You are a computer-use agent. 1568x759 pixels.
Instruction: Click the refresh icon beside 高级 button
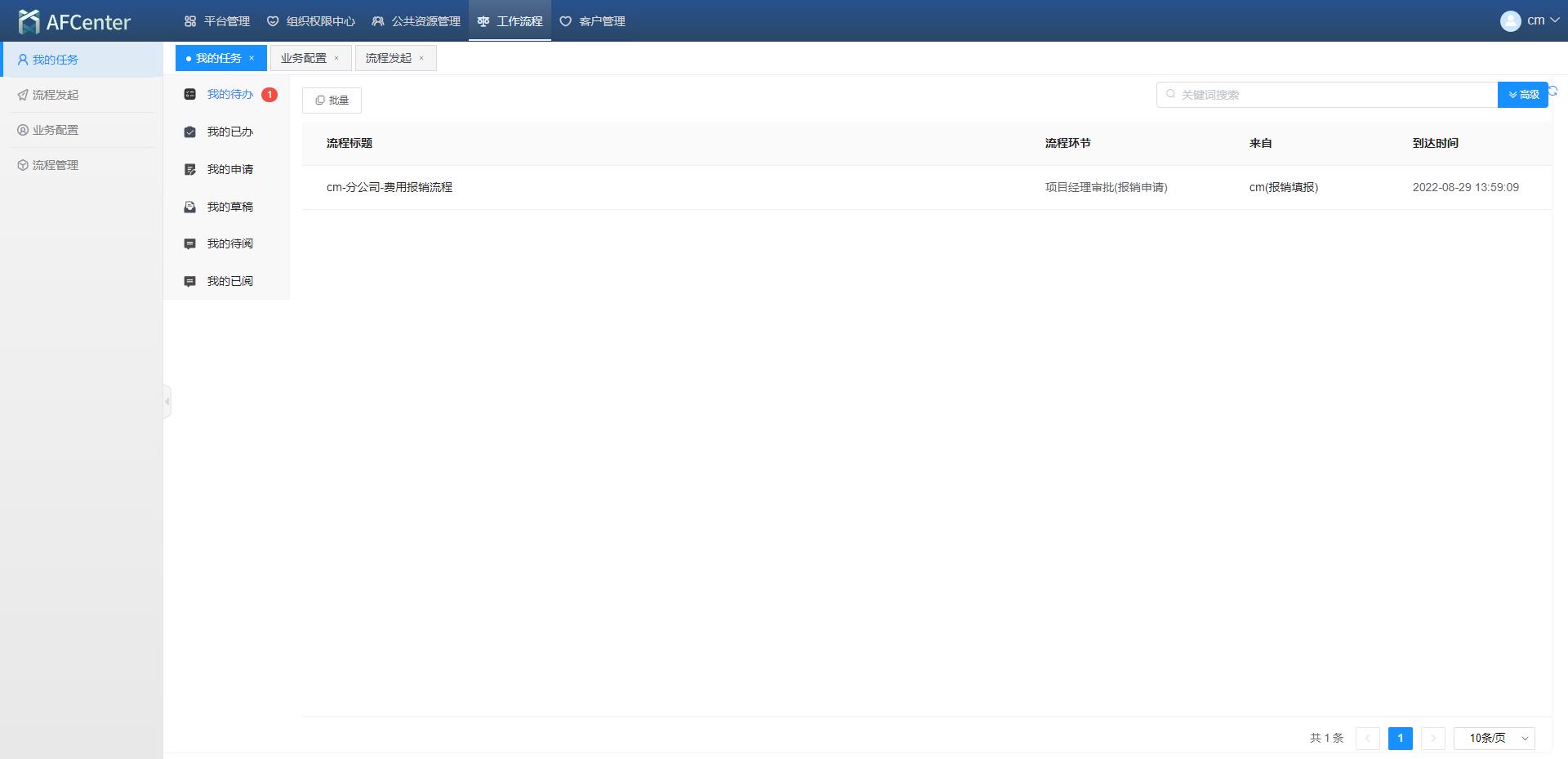(x=1553, y=91)
